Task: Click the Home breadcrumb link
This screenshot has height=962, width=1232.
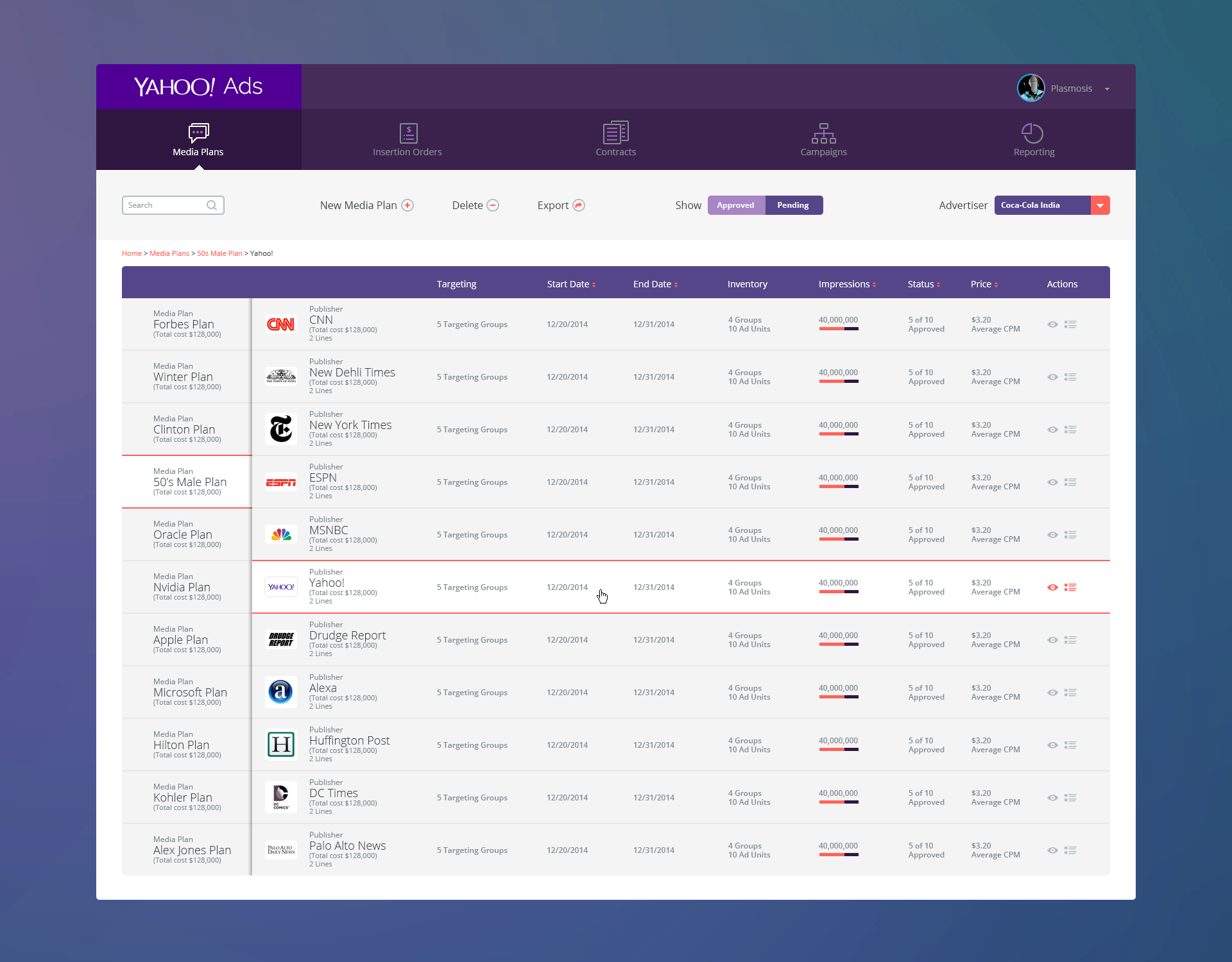Action: pyautogui.click(x=132, y=253)
